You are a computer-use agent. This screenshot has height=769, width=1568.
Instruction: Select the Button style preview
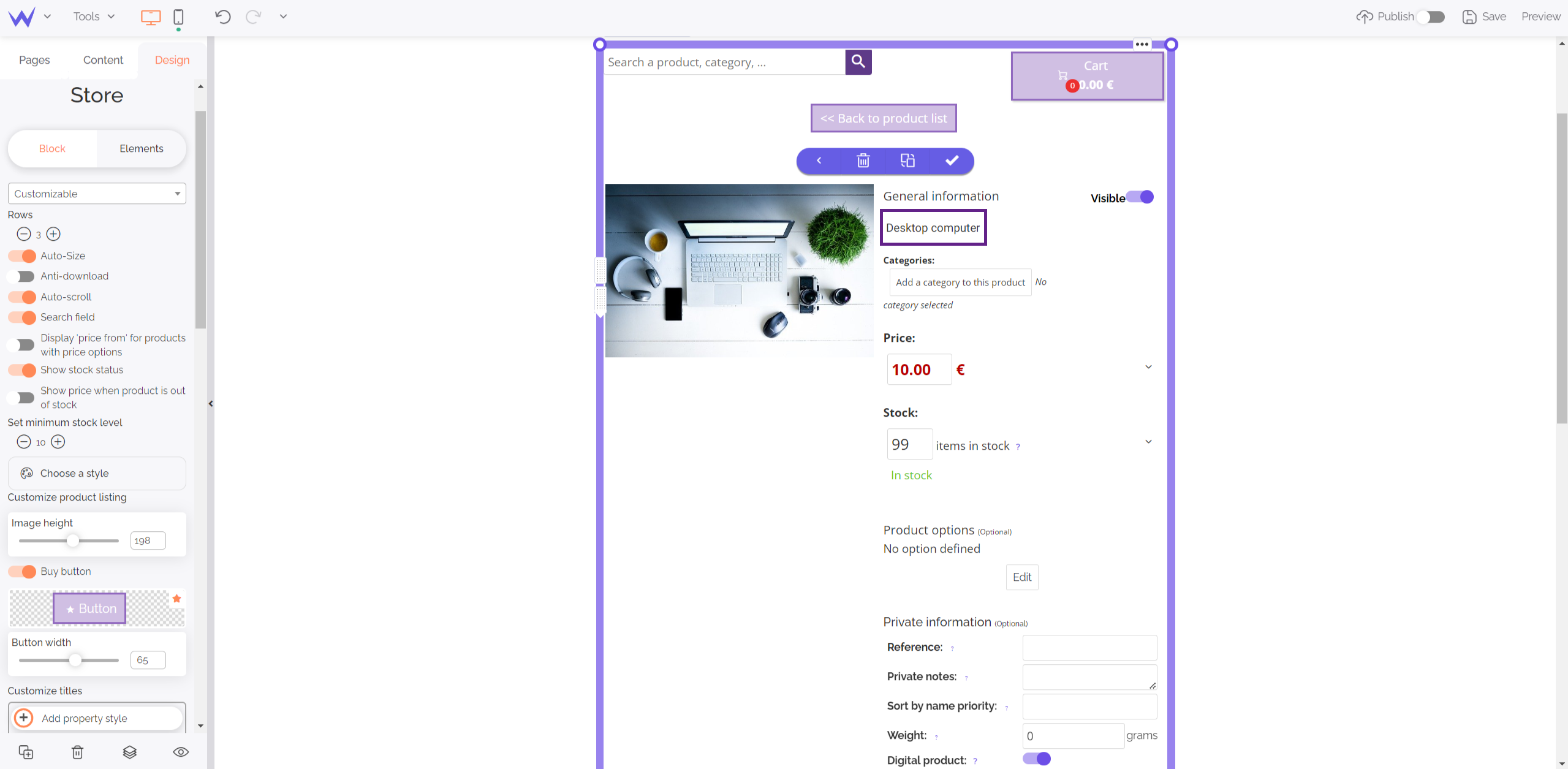click(89, 608)
